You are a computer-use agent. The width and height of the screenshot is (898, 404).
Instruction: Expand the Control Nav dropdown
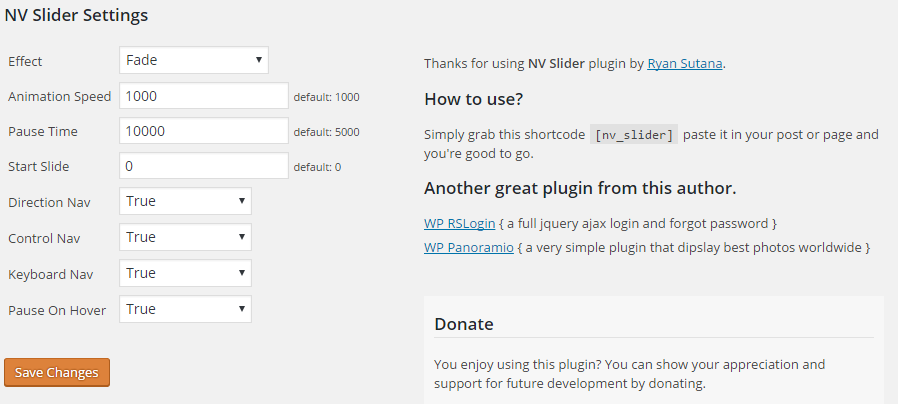tap(185, 237)
